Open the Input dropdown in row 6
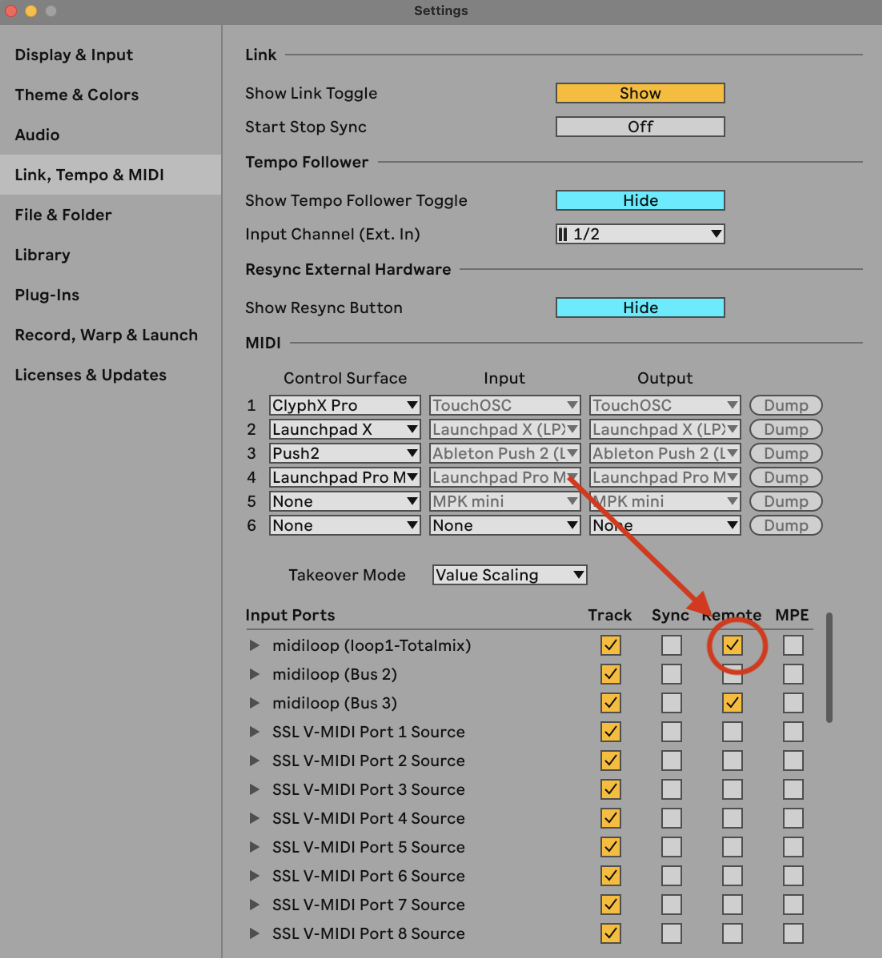882x958 pixels. coord(505,525)
